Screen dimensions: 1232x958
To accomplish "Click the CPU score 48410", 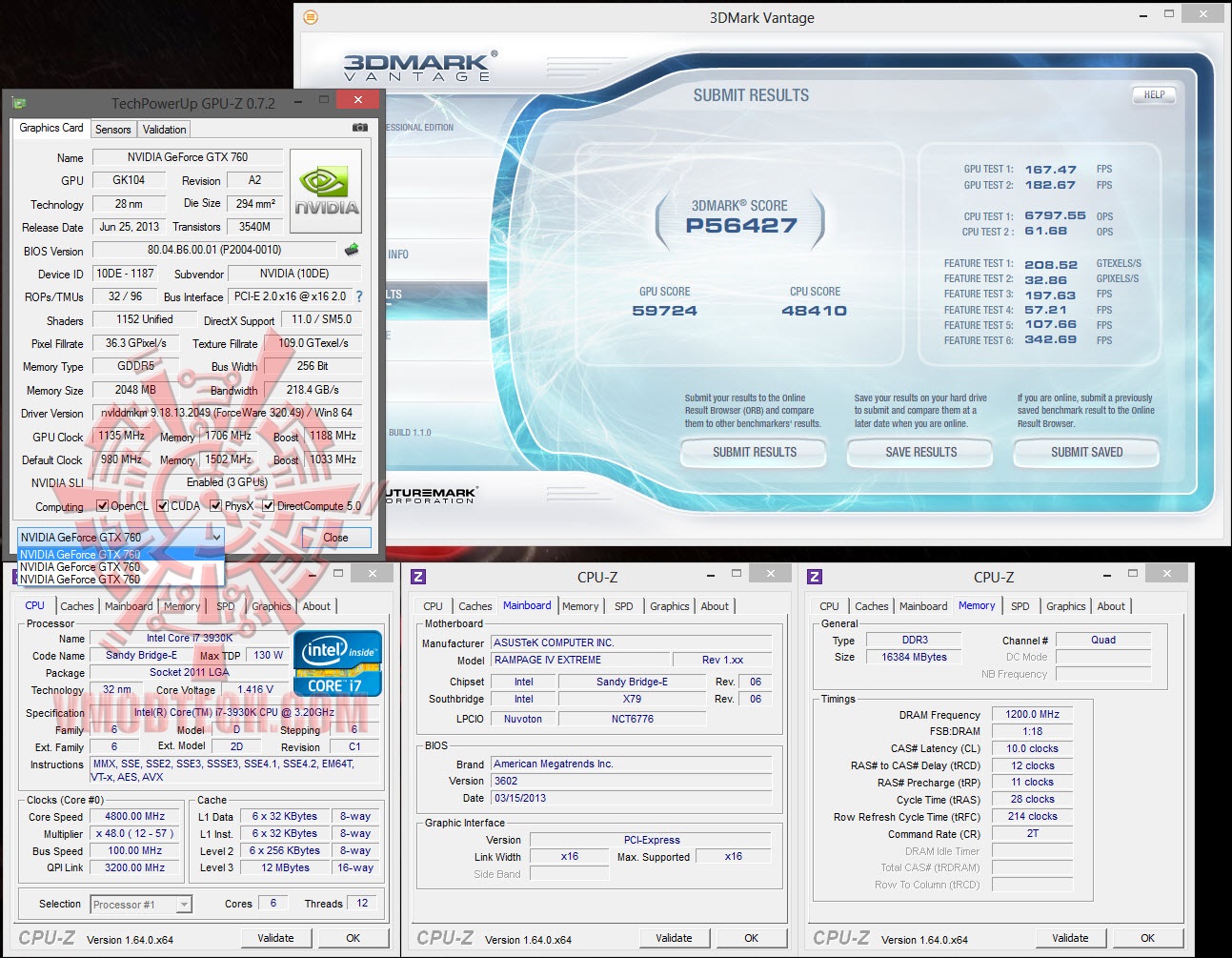I will point(814,311).
